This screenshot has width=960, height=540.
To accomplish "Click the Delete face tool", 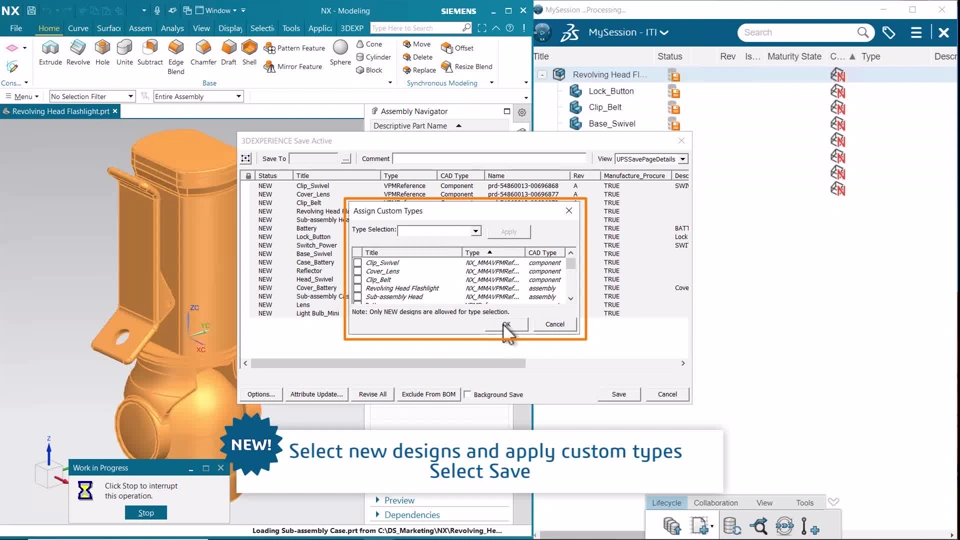I will [418, 57].
